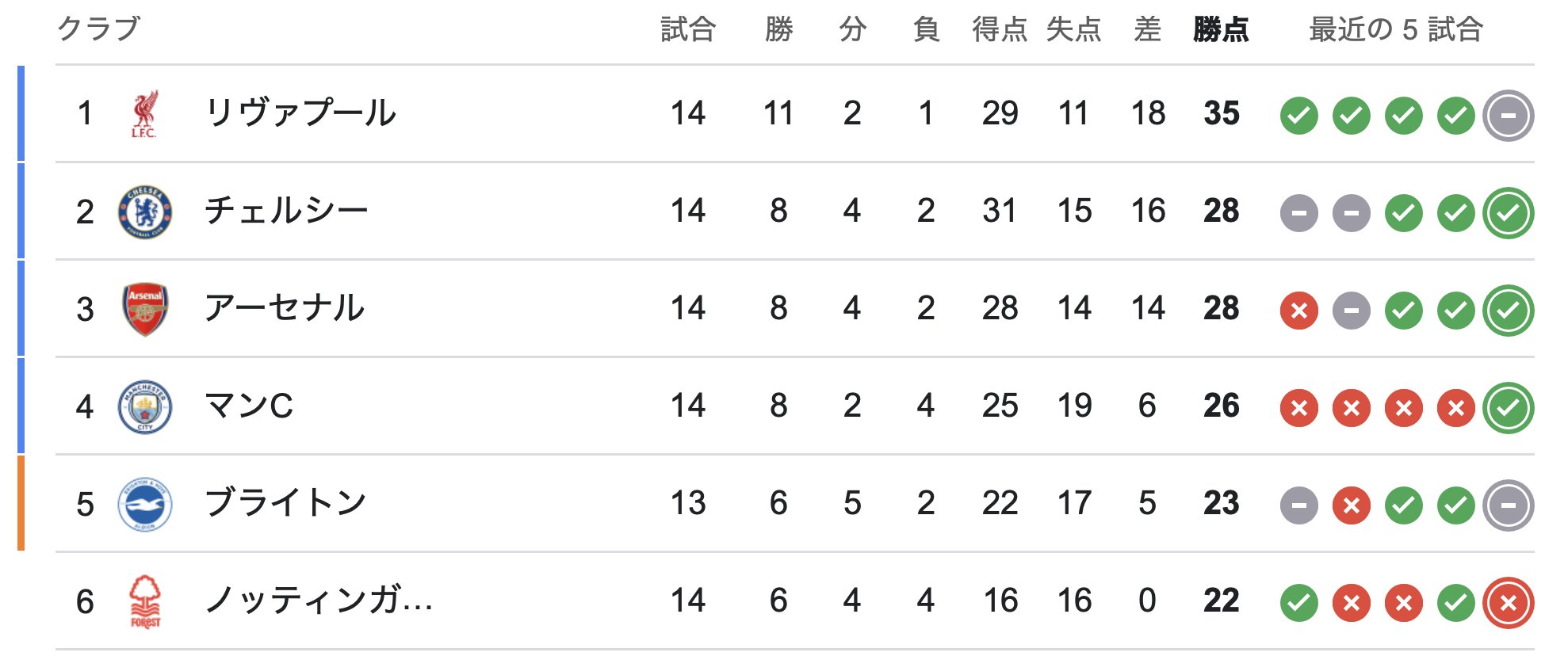The height and width of the screenshot is (656, 1568).
Task: Click the Manchester City crest
Action: pos(144,406)
